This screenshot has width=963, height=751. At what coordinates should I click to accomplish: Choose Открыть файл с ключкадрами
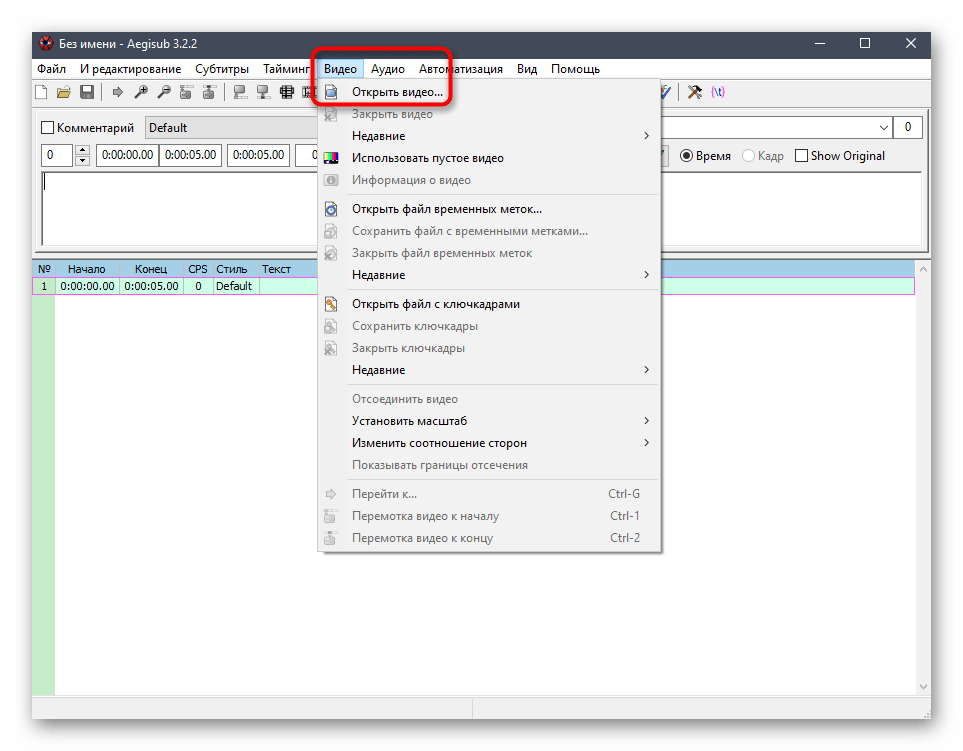(489, 304)
